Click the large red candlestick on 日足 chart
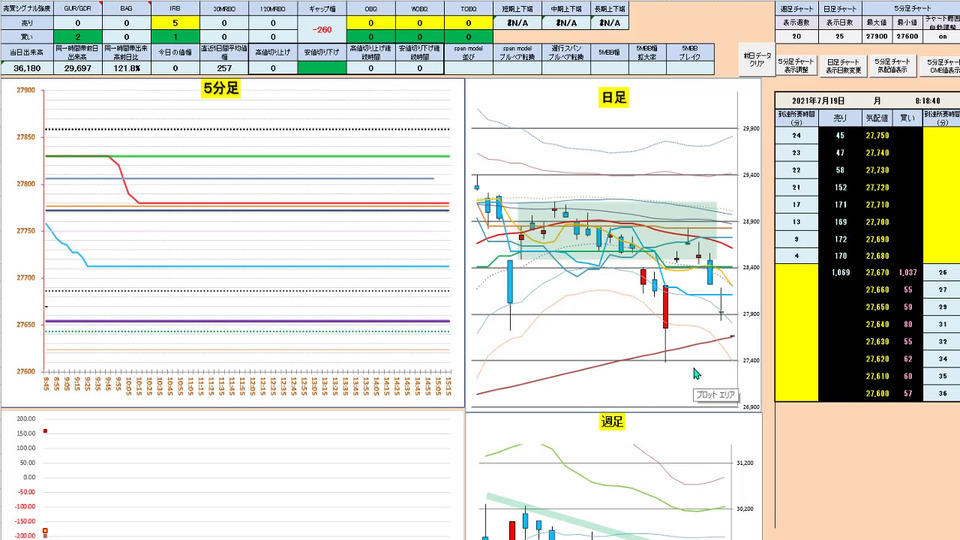This screenshot has width=960, height=540. coord(666,307)
